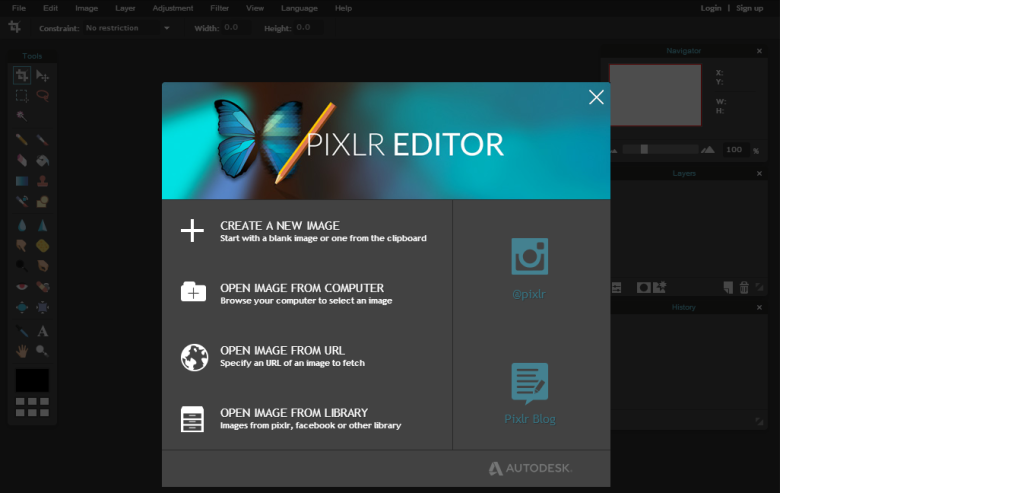
Task: Open the Adjustment menu
Action: tap(172, 8)
